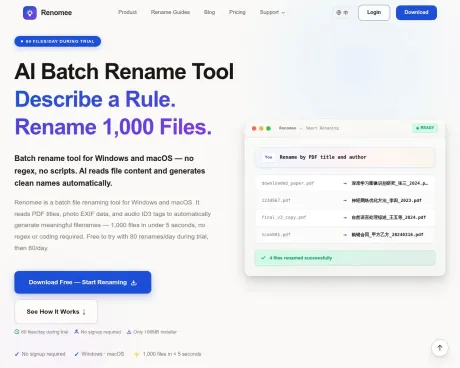Click the See How It Works button
The image size is (460, 368).
coord(56,312)
